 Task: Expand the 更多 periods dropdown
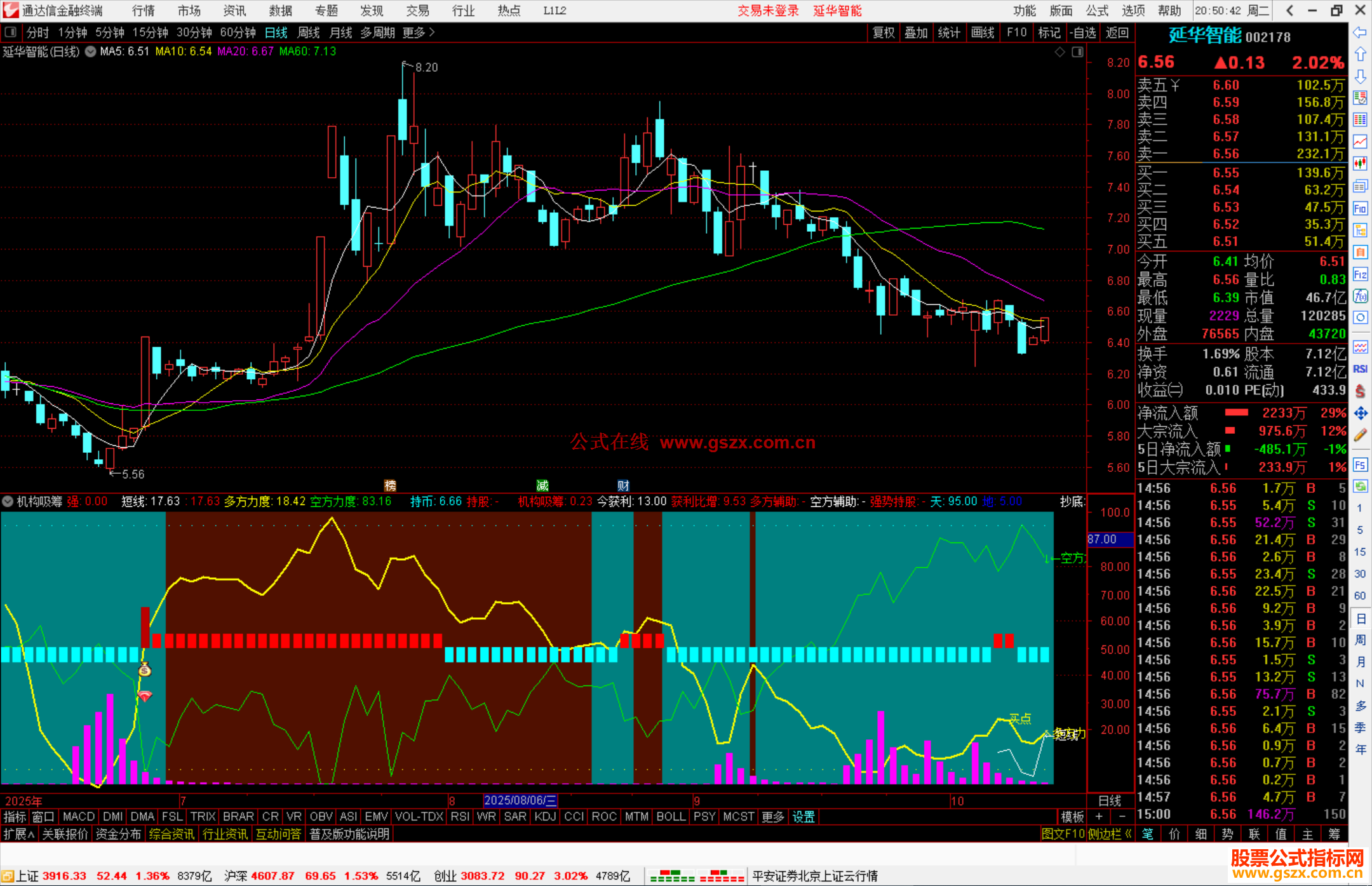pos(419,32)
